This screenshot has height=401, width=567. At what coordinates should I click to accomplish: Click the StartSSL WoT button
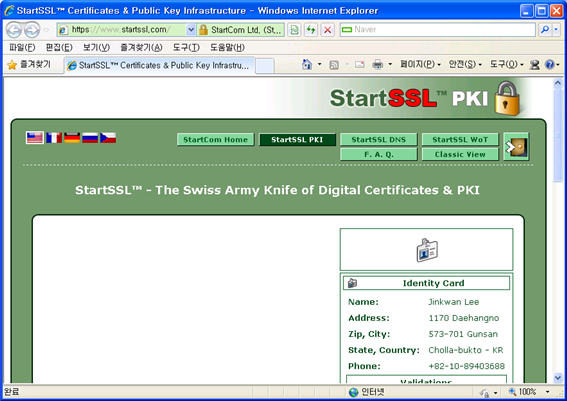[x=460, y=140]
